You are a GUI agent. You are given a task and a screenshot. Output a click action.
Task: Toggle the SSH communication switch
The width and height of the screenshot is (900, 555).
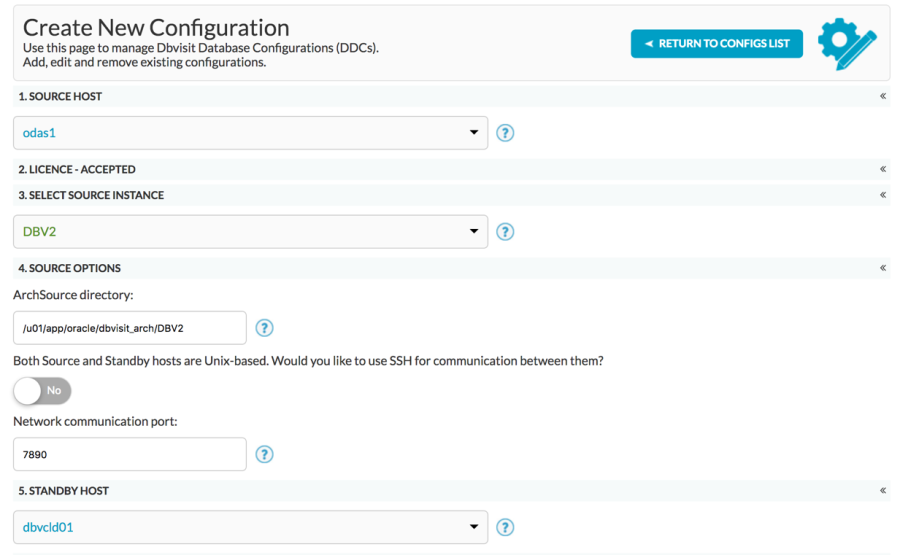pos(42,391)
